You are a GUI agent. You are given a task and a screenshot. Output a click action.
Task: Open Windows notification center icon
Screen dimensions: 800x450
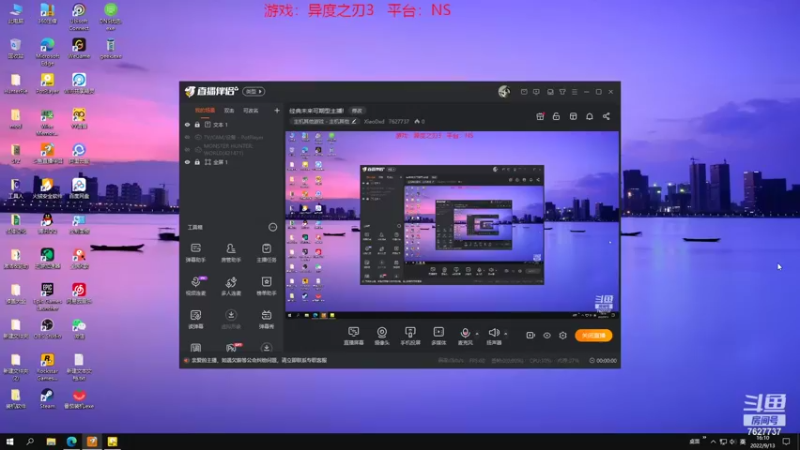(x=786, y=441)
